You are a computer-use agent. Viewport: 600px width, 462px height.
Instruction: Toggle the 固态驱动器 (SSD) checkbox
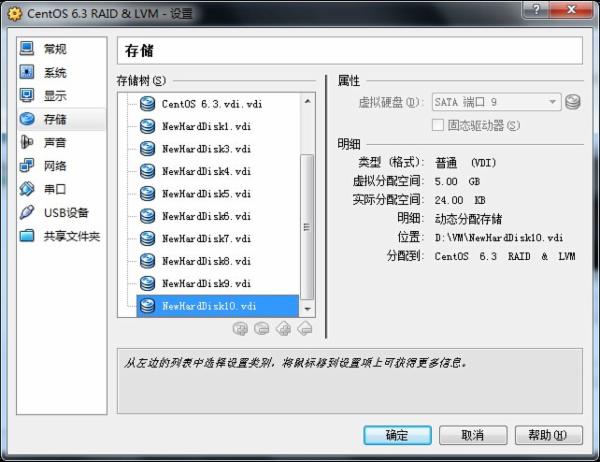(x=438, y=125)
